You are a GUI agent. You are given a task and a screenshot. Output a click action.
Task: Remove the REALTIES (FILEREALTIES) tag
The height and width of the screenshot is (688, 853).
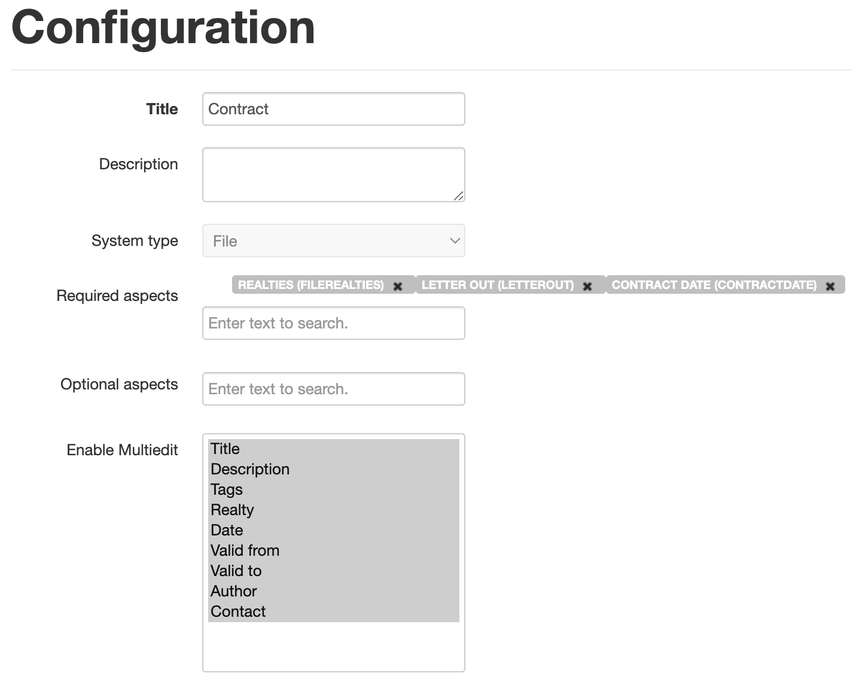[x=397, y=286]
